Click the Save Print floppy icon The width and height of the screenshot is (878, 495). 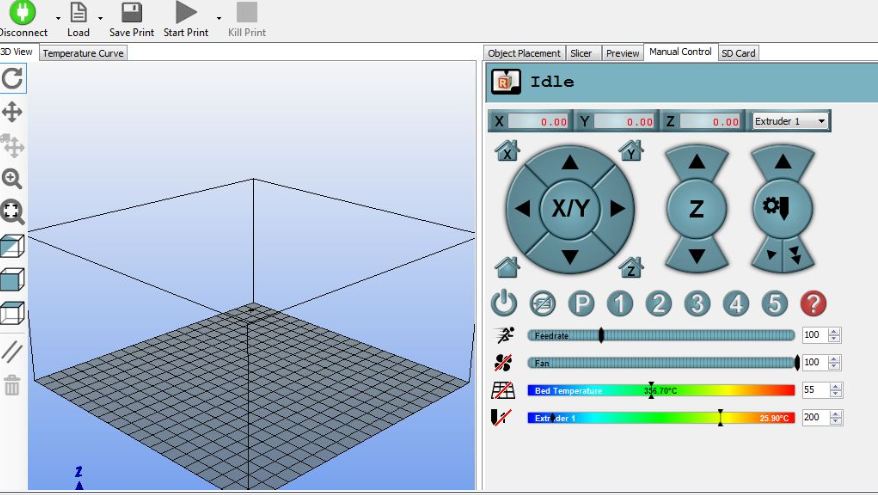[x=132, y=12]
